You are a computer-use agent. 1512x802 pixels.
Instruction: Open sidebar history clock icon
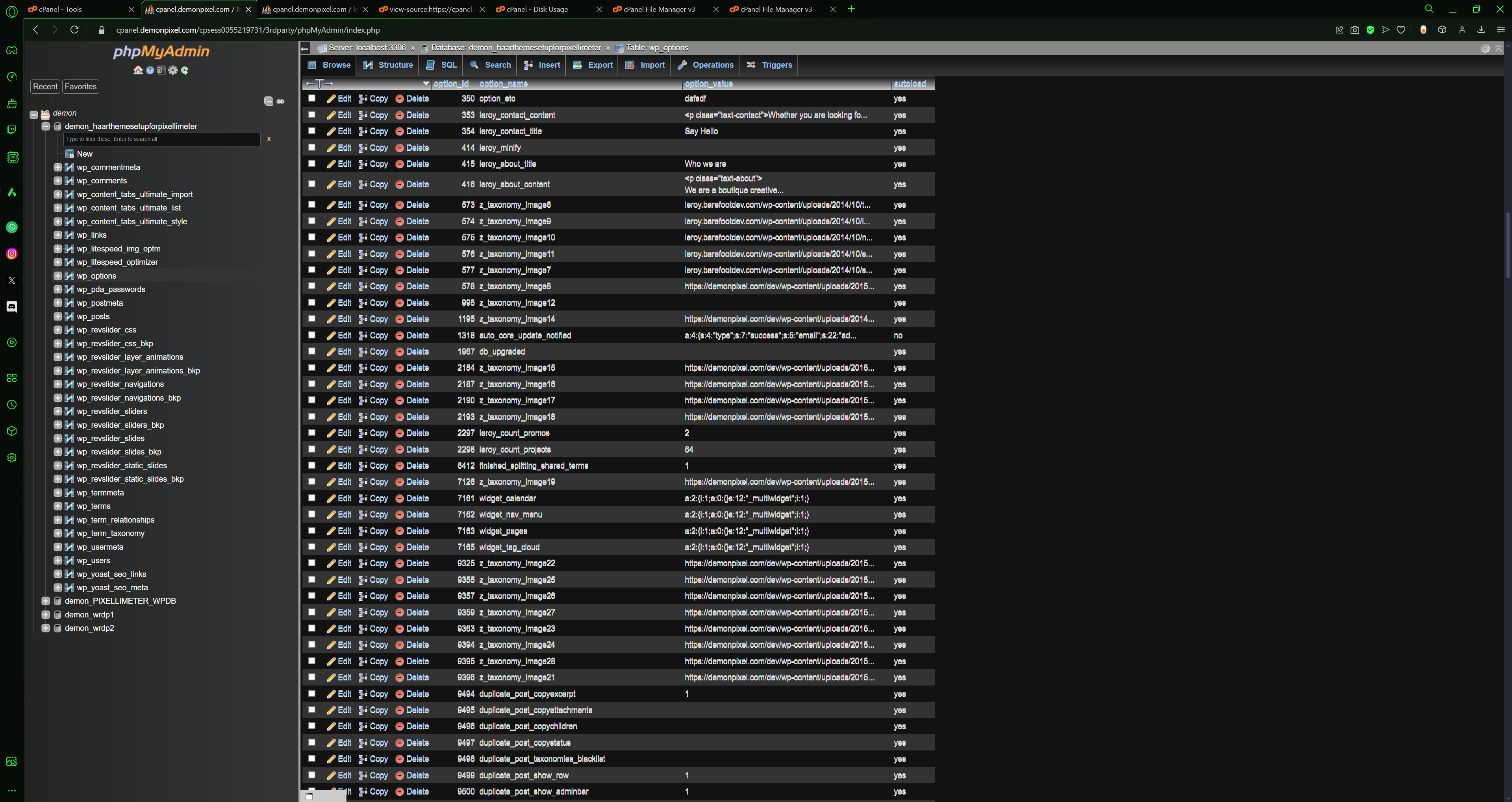pos(12,405)
